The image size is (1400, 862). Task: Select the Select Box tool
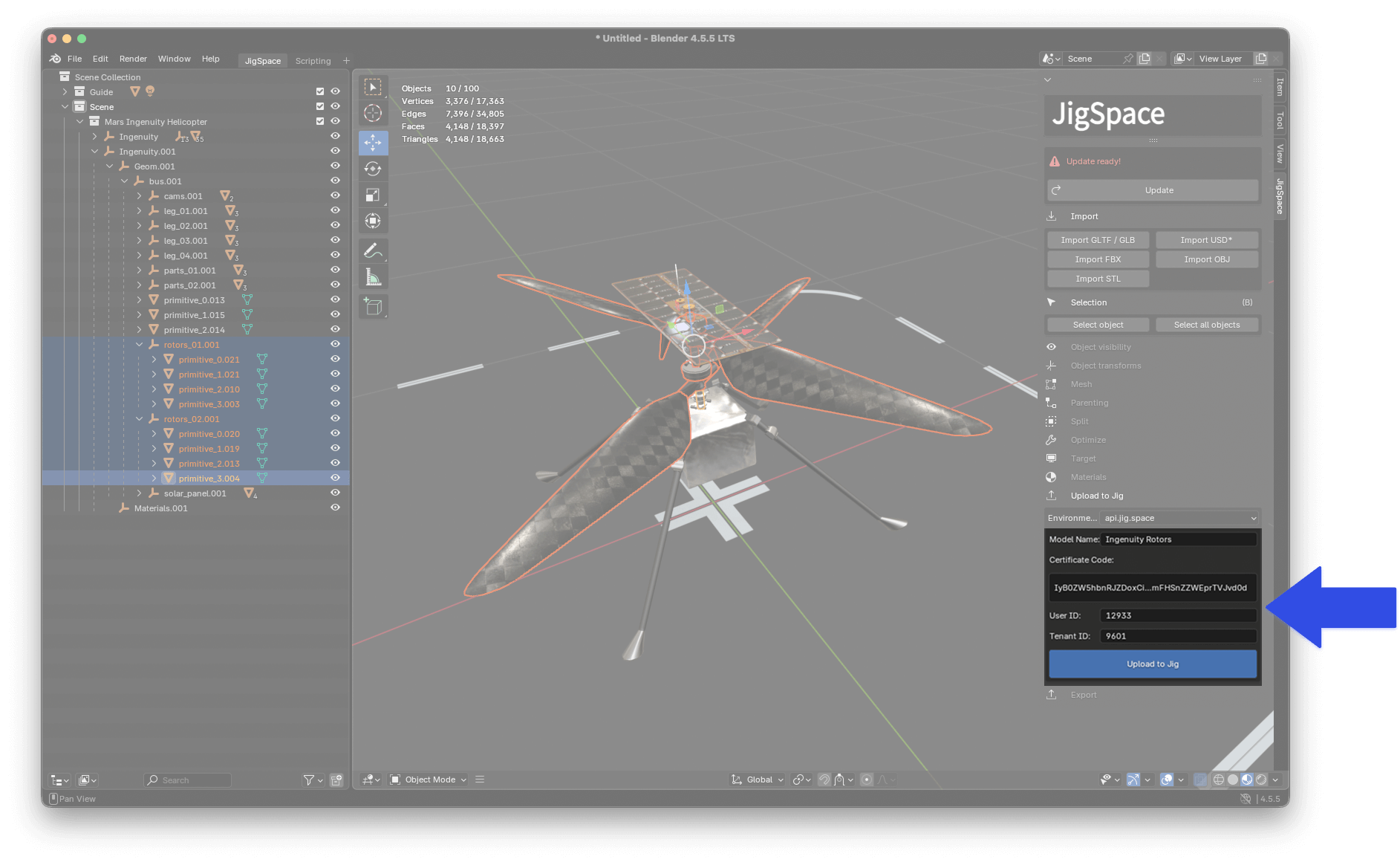[373, 88]
